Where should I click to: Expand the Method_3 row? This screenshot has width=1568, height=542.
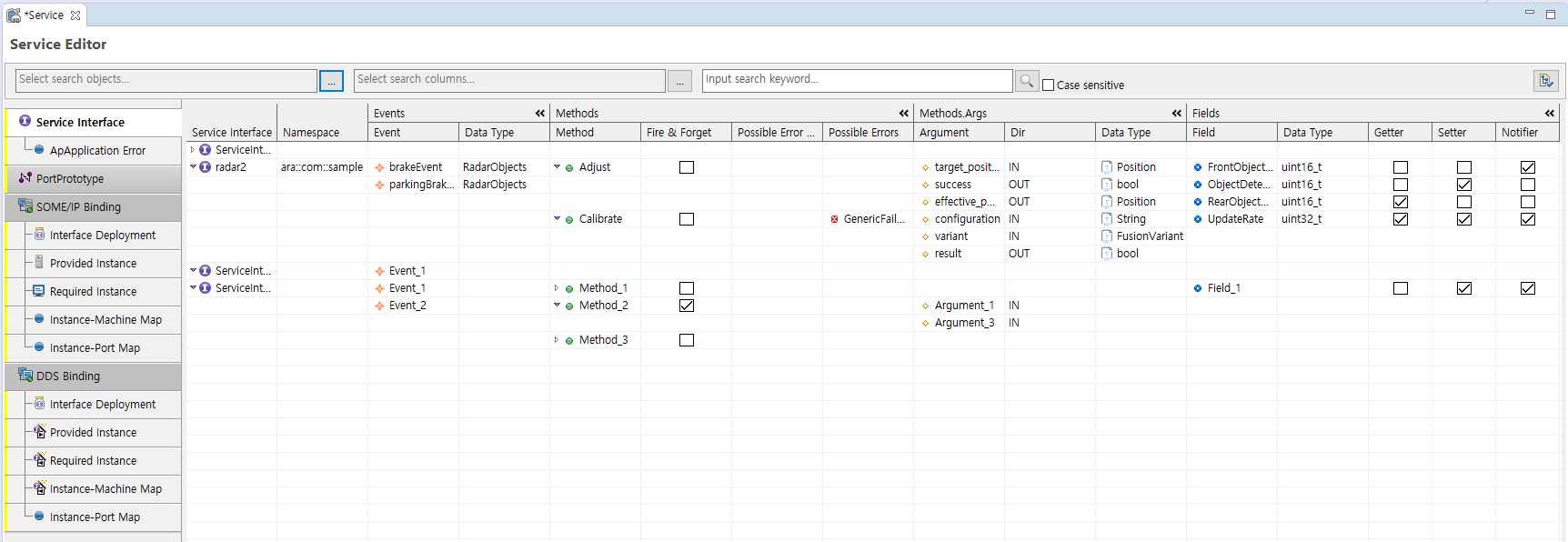(557, 340)
